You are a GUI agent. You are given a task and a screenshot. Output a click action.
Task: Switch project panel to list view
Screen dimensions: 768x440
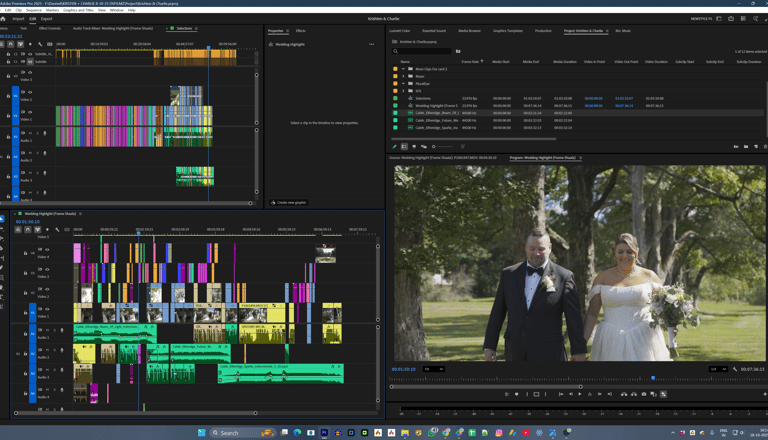(404, 146)
